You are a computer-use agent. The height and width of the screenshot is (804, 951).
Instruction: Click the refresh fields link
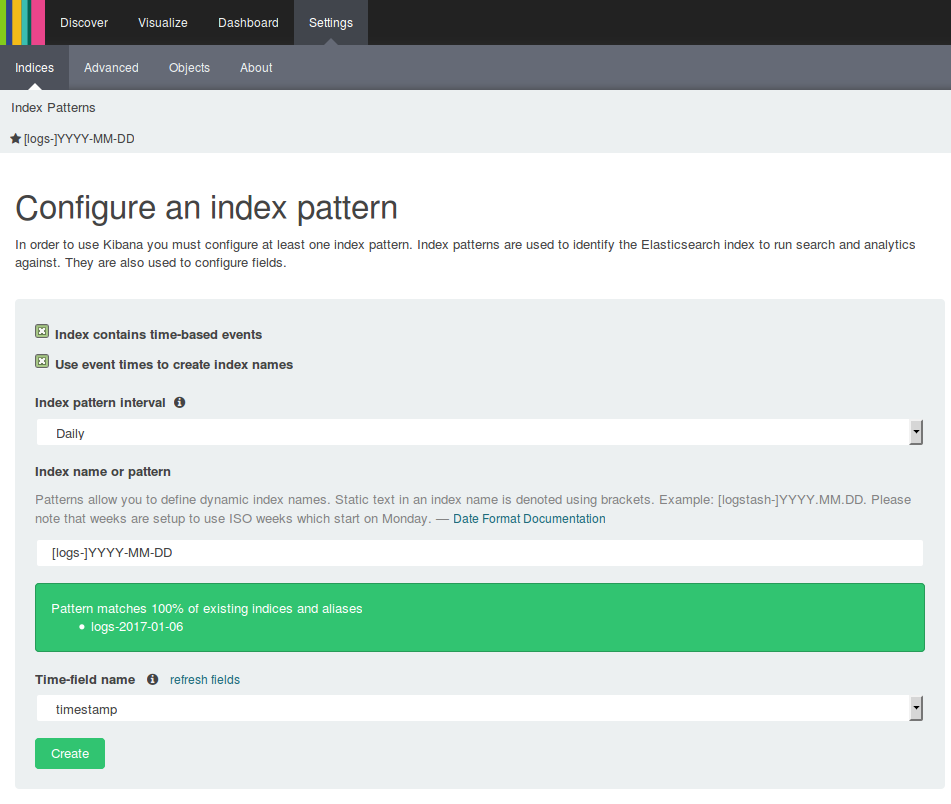click(x=204, y=680)
